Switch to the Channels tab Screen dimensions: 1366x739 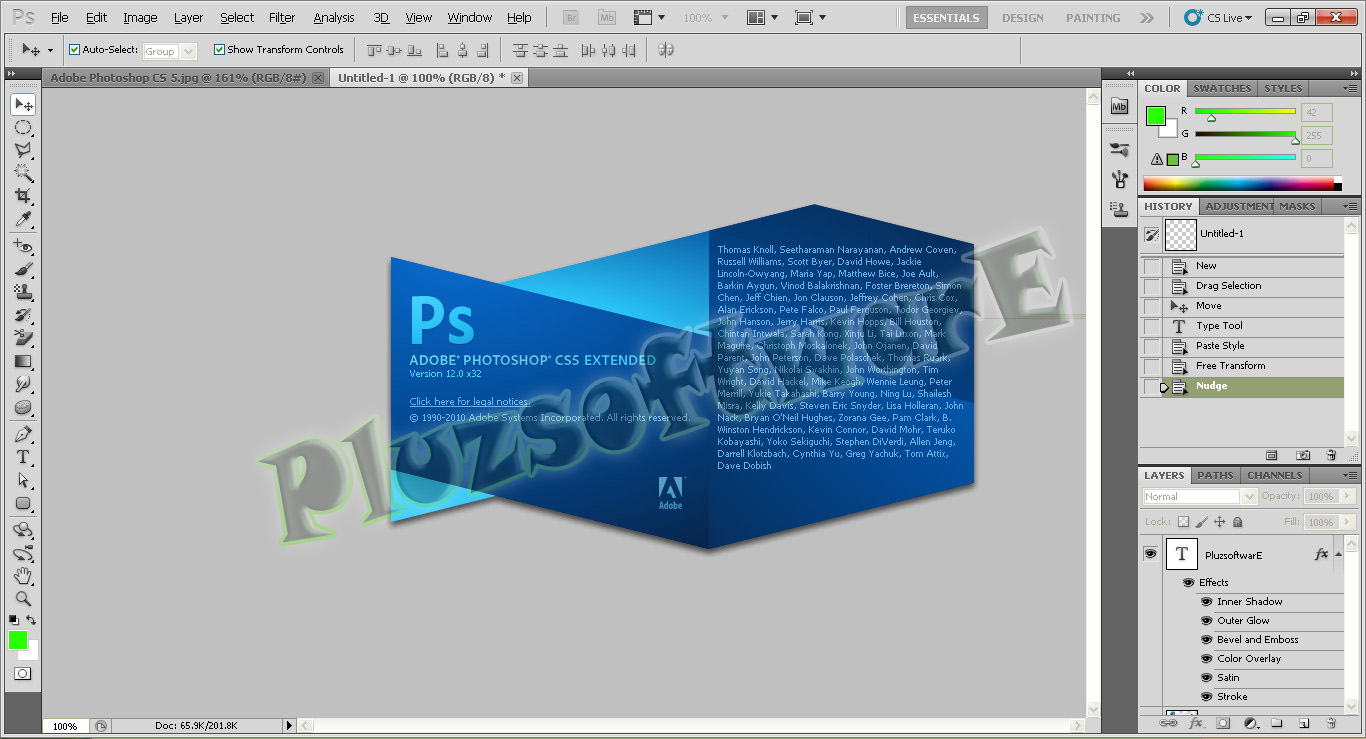1275,476
